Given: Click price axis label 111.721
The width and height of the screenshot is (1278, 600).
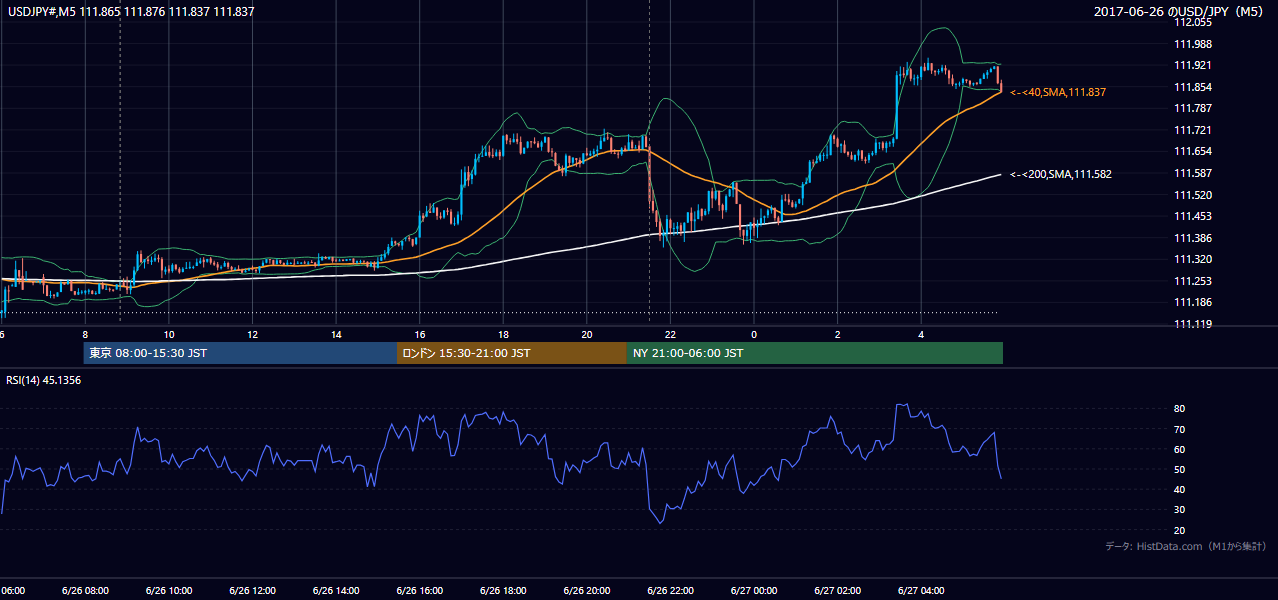Looking at the screenshot, I should (1192, 130).
